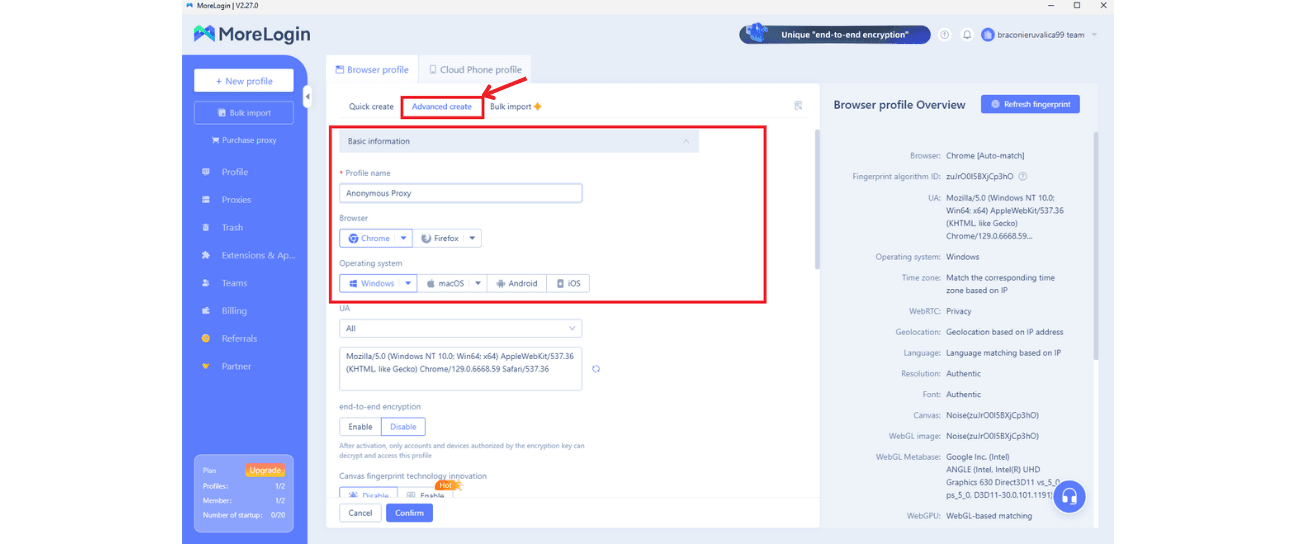Open the Profile section in the sidebar

pos(235,172)
